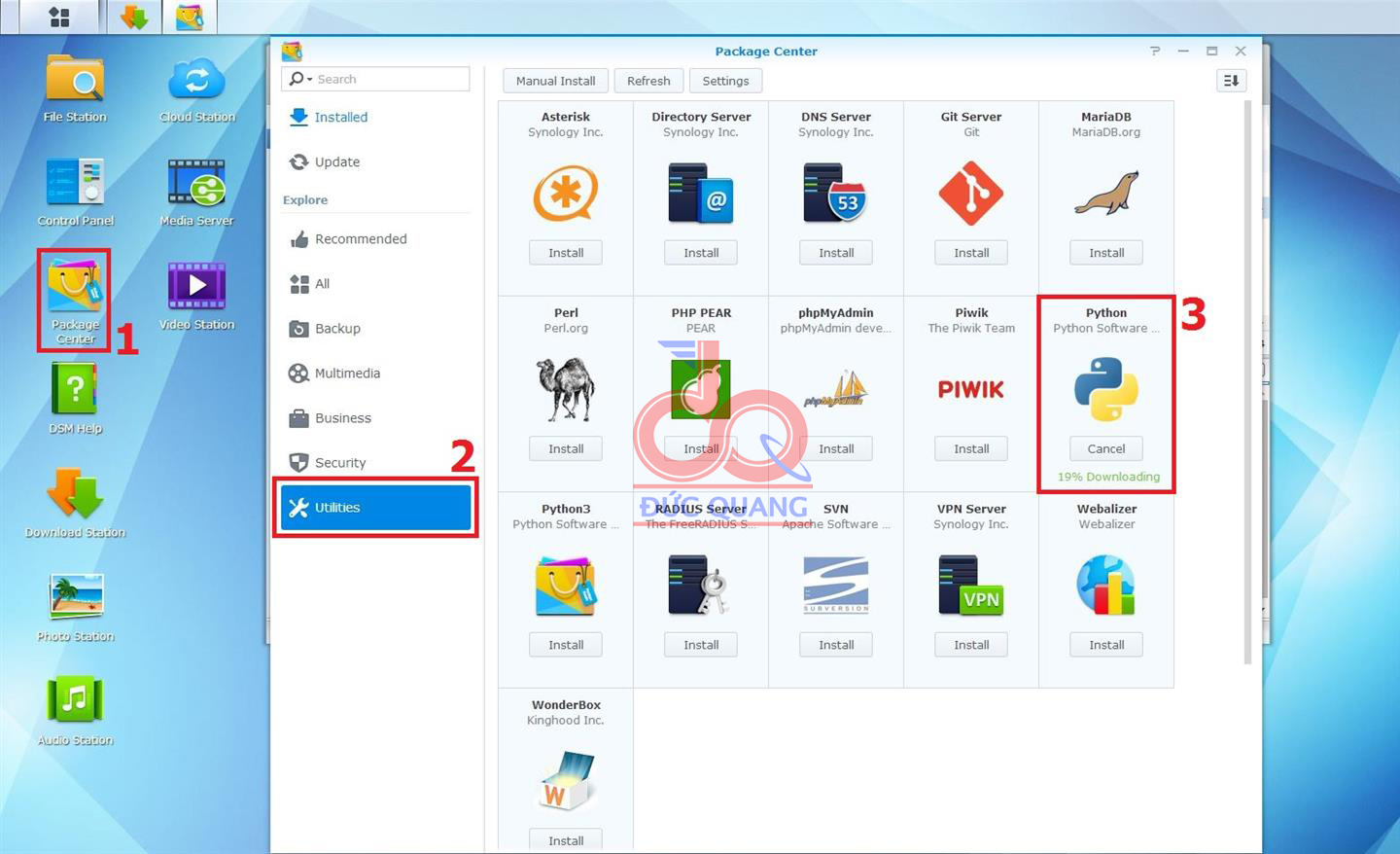
Task: Install the Perl package
Action: click(566, 448)
